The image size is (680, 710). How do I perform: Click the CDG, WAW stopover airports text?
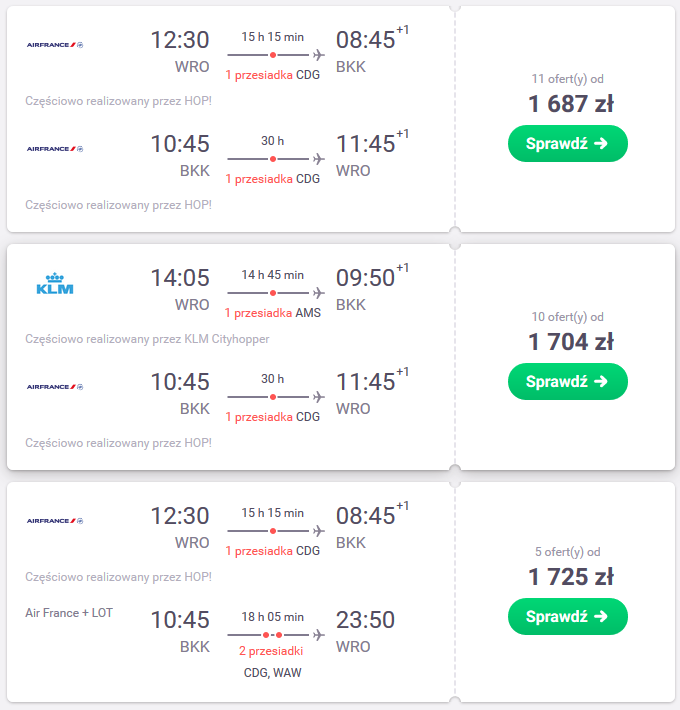coord(273,672)
